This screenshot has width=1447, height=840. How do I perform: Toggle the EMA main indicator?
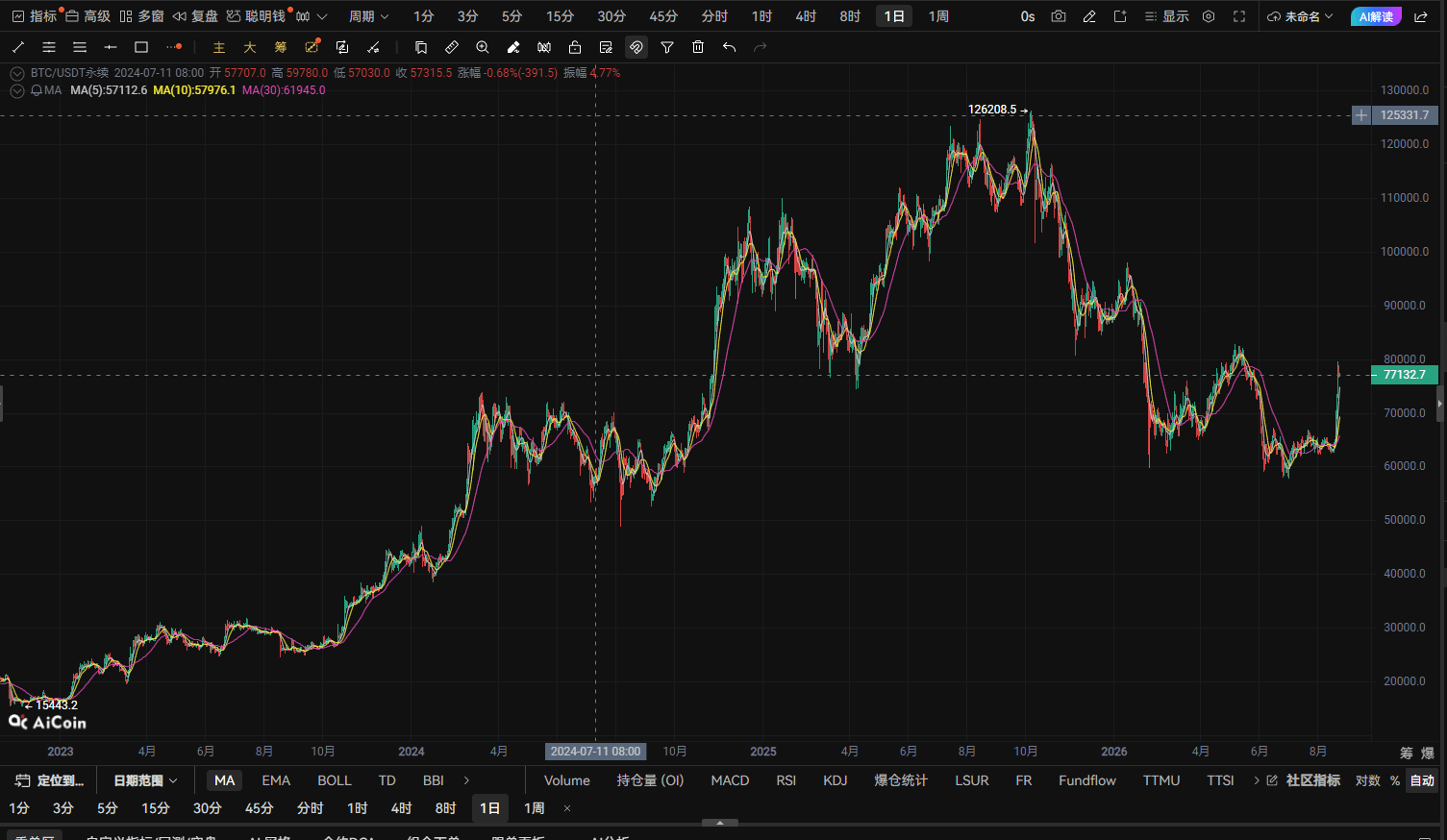(276, 780)
